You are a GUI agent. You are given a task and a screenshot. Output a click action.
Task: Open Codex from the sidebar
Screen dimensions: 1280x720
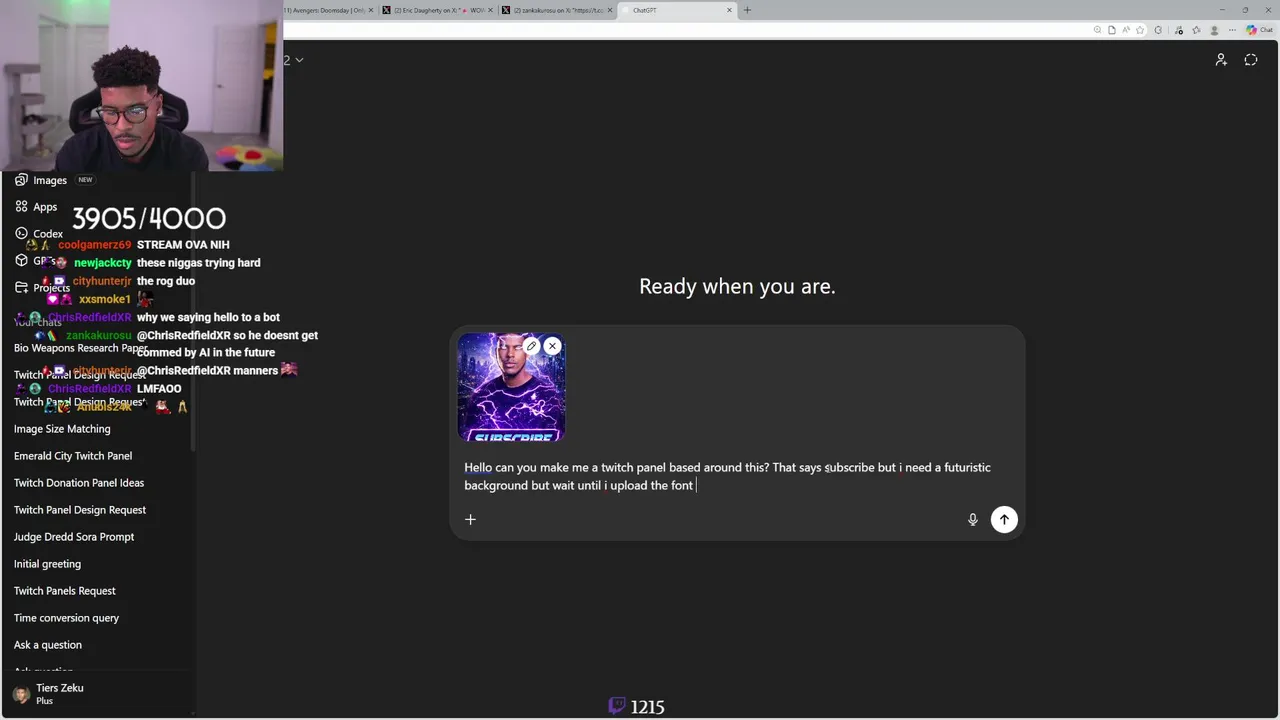39,234
